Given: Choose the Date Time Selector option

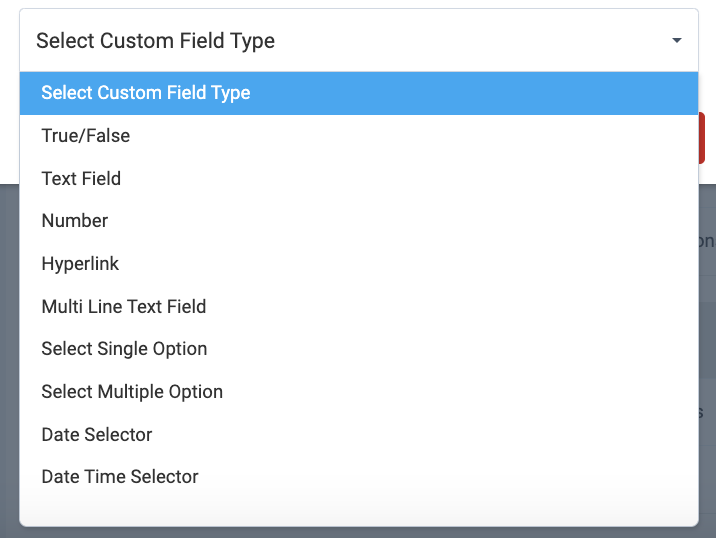Looking at the screenshot, I should coord(120,477).
